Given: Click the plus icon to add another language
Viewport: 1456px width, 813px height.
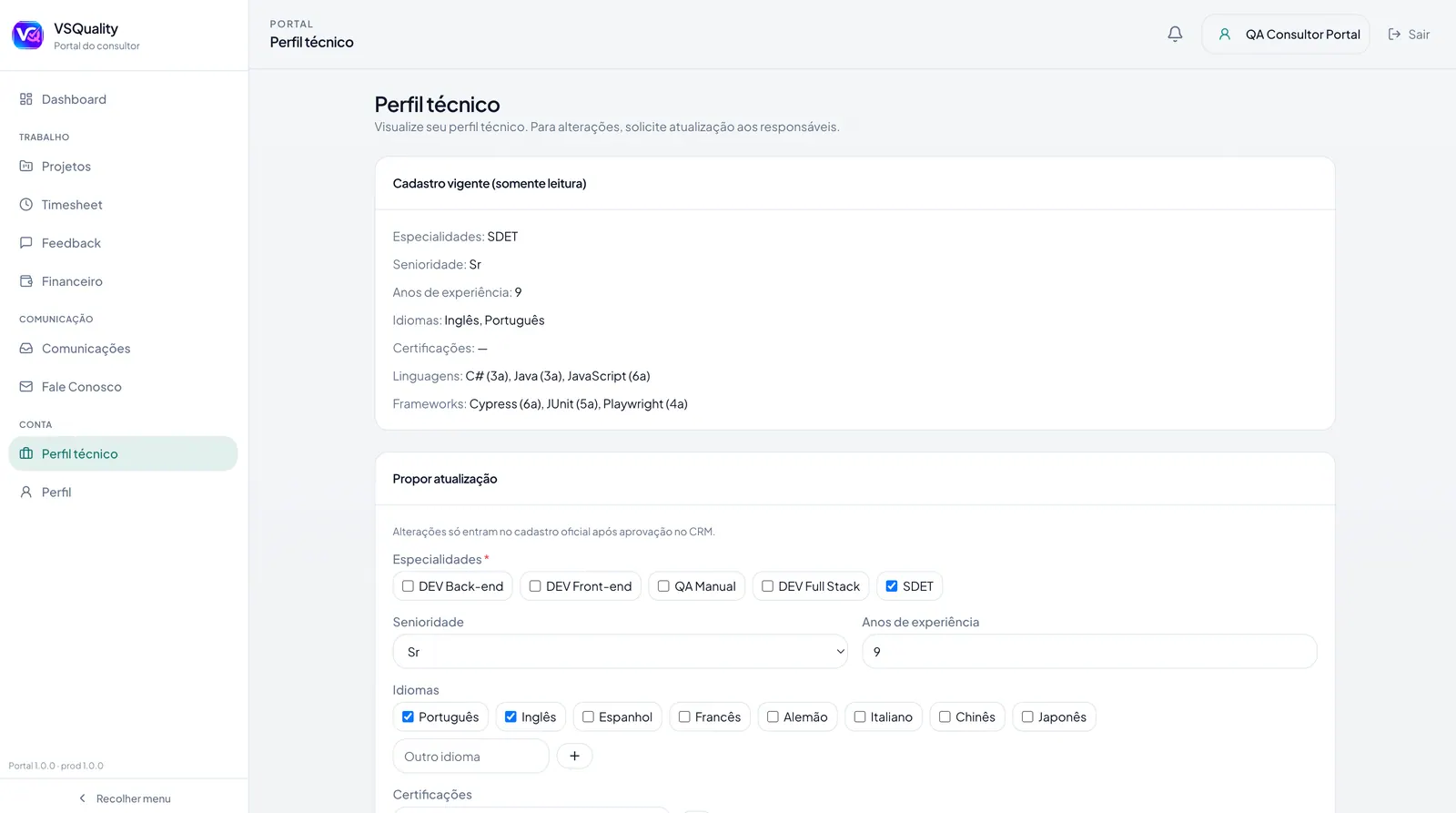Looking at the screenshot, I should 574,757.
